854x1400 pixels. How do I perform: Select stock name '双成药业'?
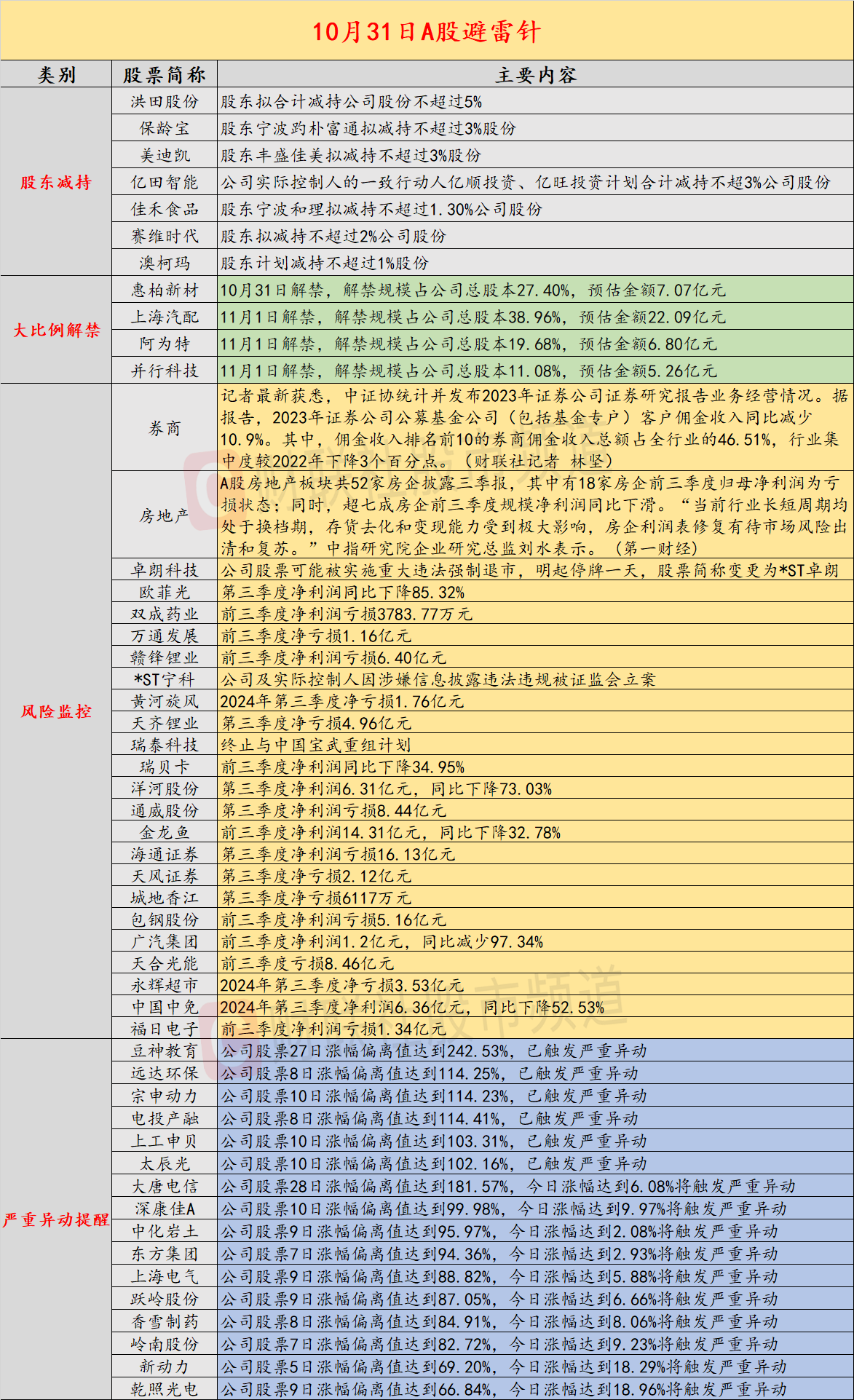point(165,614)
